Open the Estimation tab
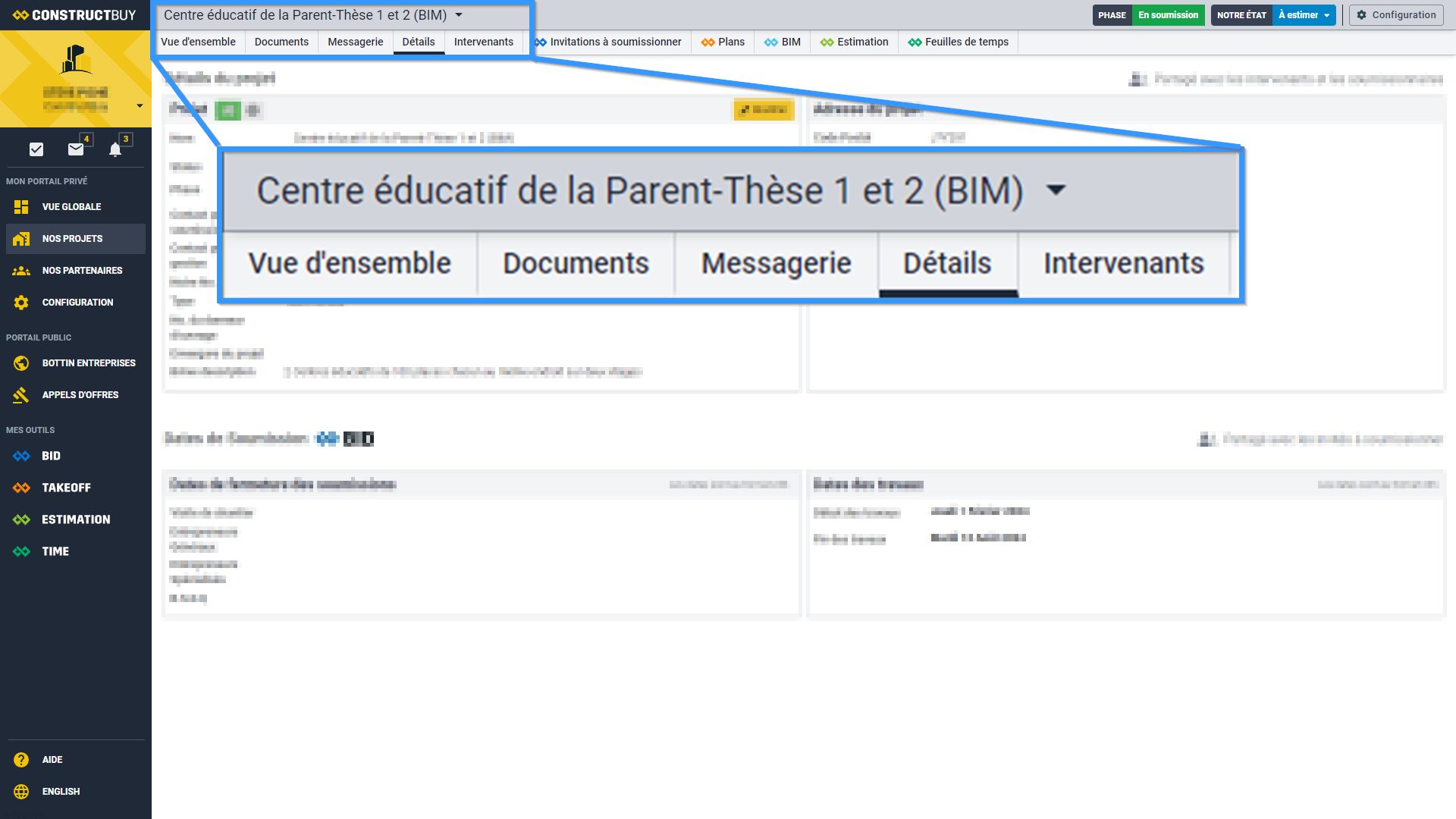The width and height of the screenshot is (1456, 819). pos(854,42)
